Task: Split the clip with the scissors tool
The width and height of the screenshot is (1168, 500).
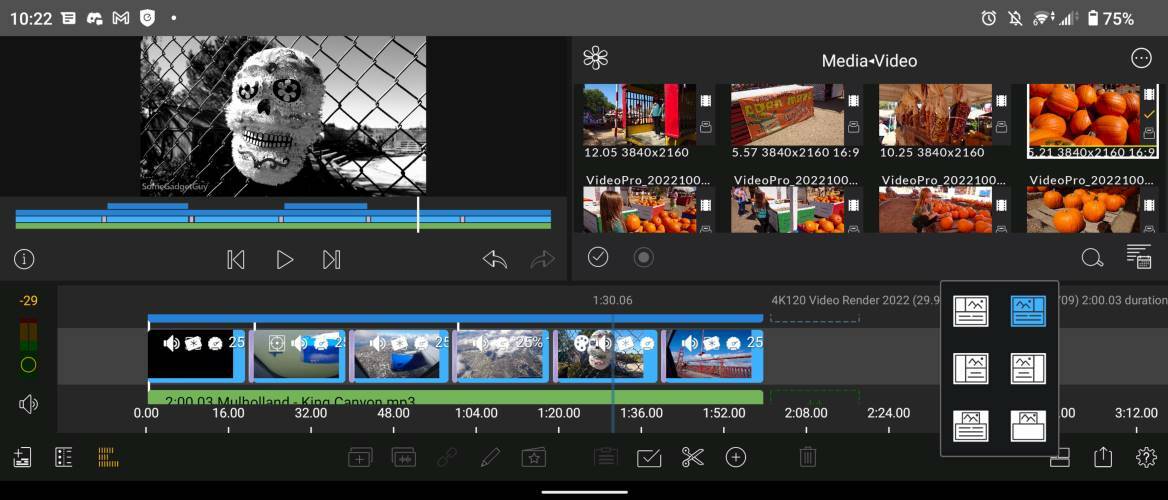Action: (x=692, y=457)
